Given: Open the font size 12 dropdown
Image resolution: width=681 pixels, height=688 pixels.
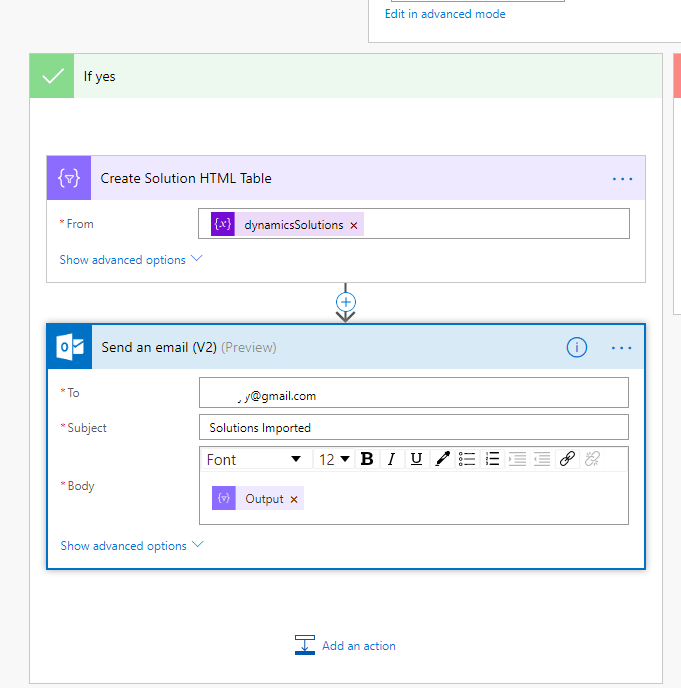Looking at the screenshot, I should 334,459.
